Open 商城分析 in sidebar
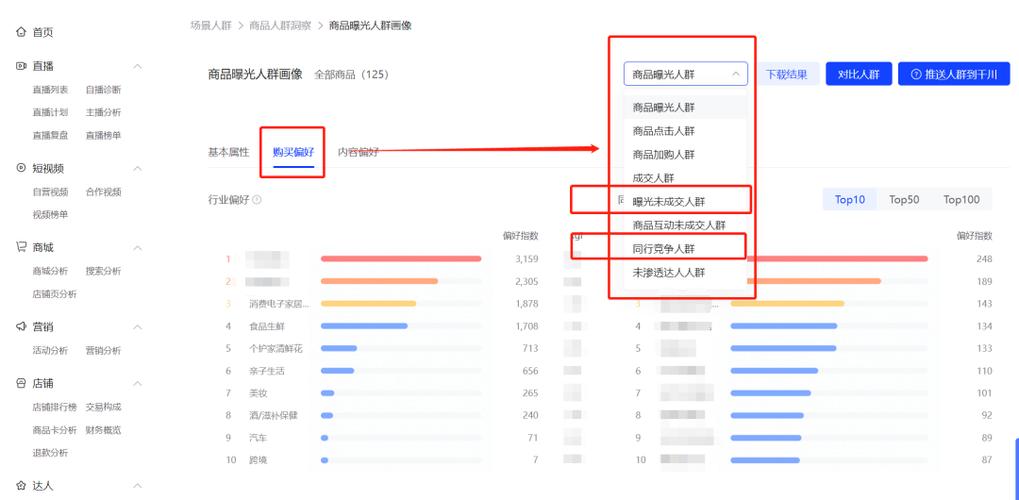The height and width of the screenshot is (500, 1019). pos(50,271)
